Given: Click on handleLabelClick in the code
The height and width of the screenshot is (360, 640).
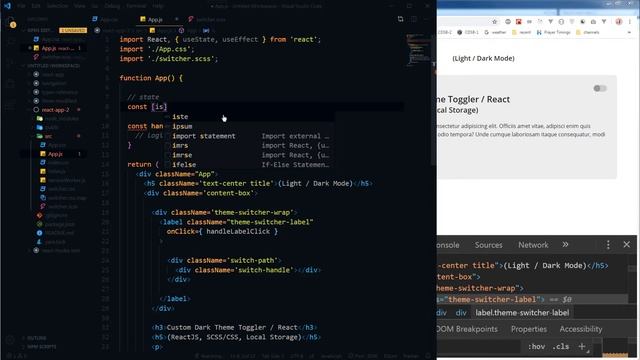Looking at the screenshot, I should pos(238,231).
